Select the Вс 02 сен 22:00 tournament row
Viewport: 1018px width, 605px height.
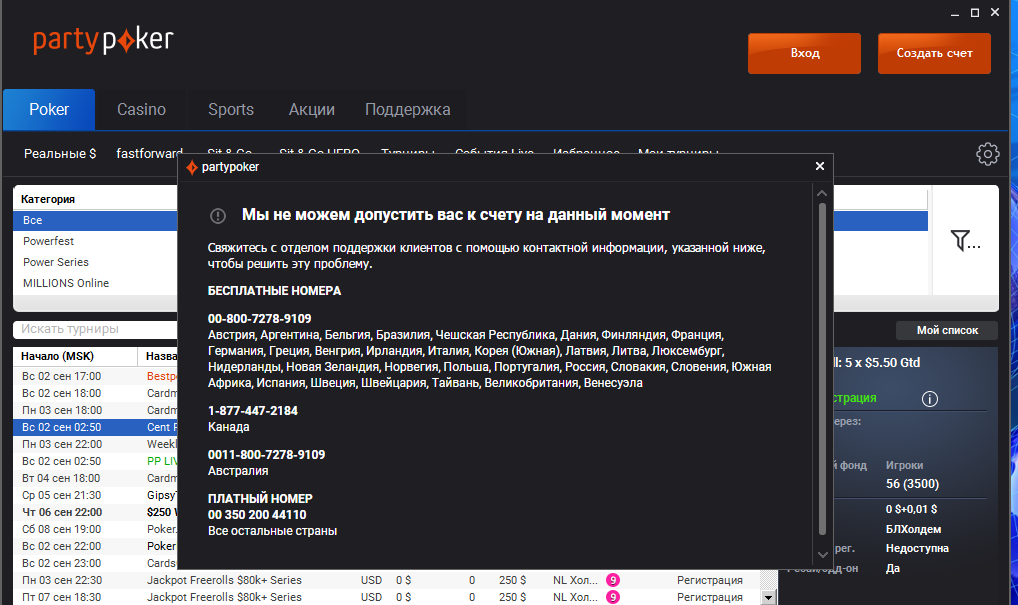(x=95, y=546)
